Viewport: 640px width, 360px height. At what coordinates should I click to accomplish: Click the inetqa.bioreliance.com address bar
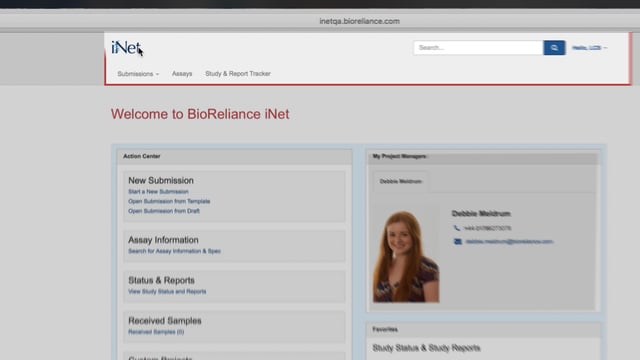point(359,21)
